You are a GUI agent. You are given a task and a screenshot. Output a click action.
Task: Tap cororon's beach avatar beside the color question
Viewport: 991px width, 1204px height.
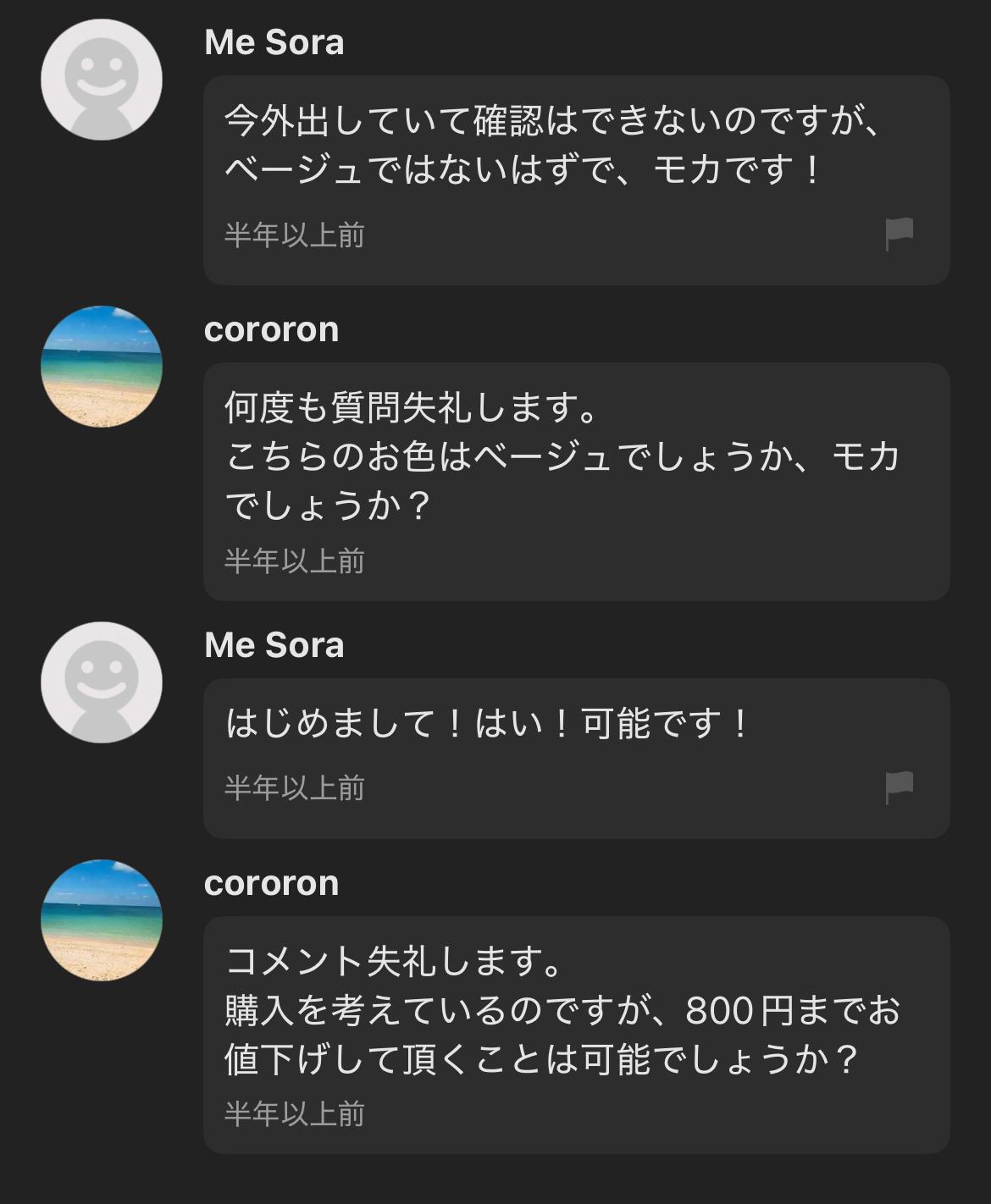click(x=102, y=367)
